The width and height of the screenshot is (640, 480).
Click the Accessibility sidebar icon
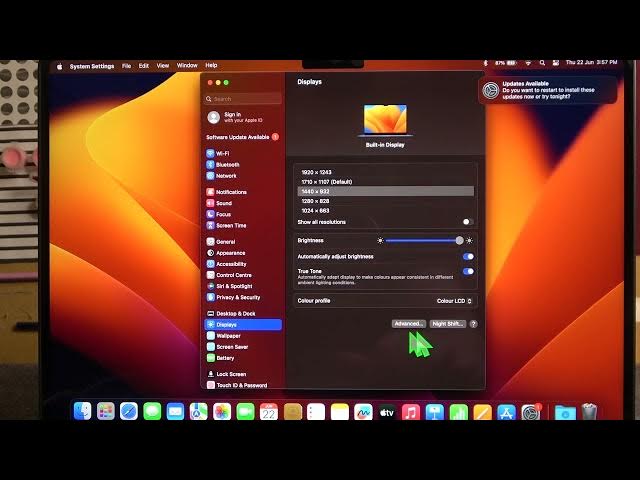(210, 264)
